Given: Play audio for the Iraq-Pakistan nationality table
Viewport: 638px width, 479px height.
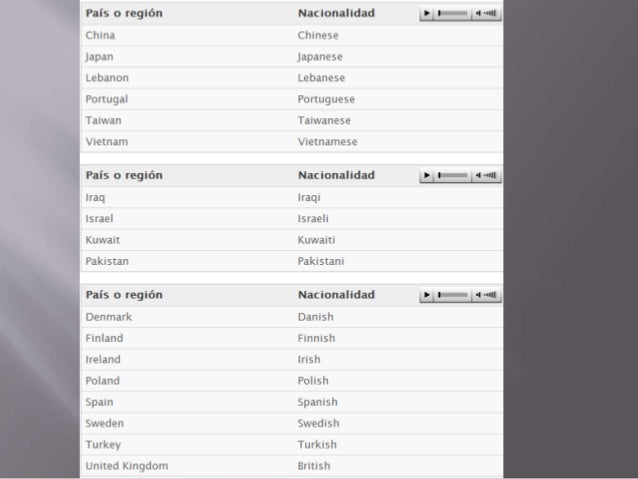Looking at the screenshot, I should [427, 176].
